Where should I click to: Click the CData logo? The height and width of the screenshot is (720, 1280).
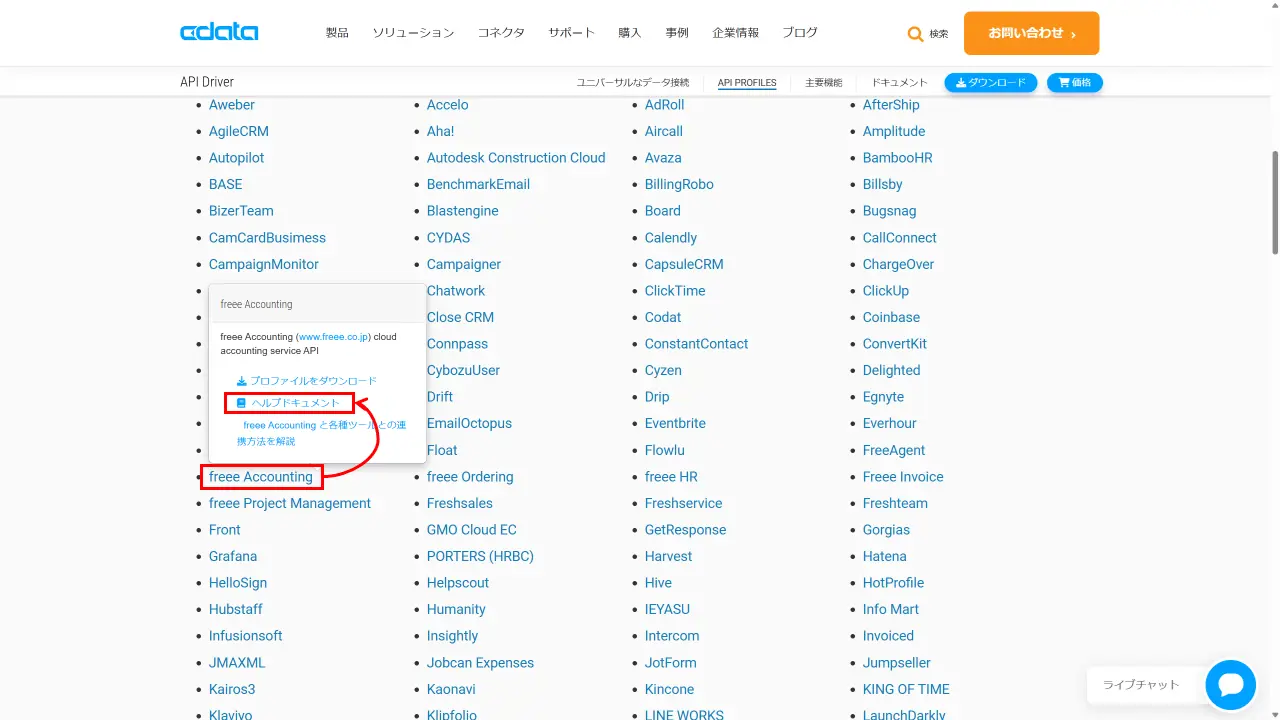click(x=219, y=33)
